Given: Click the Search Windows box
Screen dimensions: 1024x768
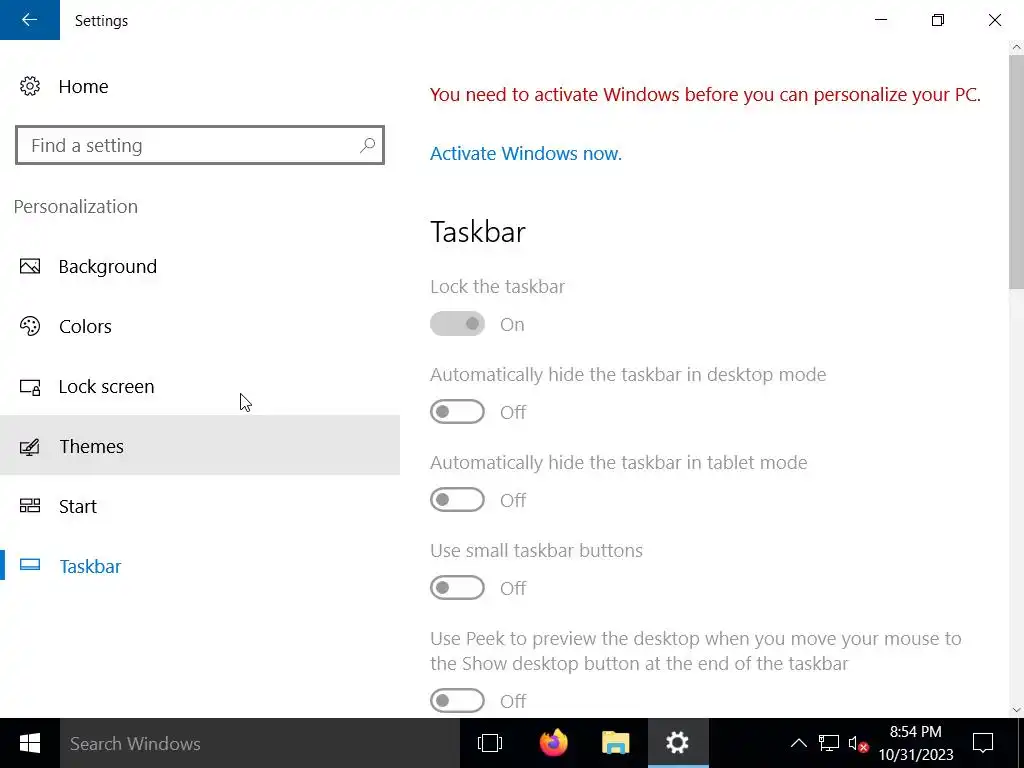Looking at the screenshot, I should click(x=260, y=743).
